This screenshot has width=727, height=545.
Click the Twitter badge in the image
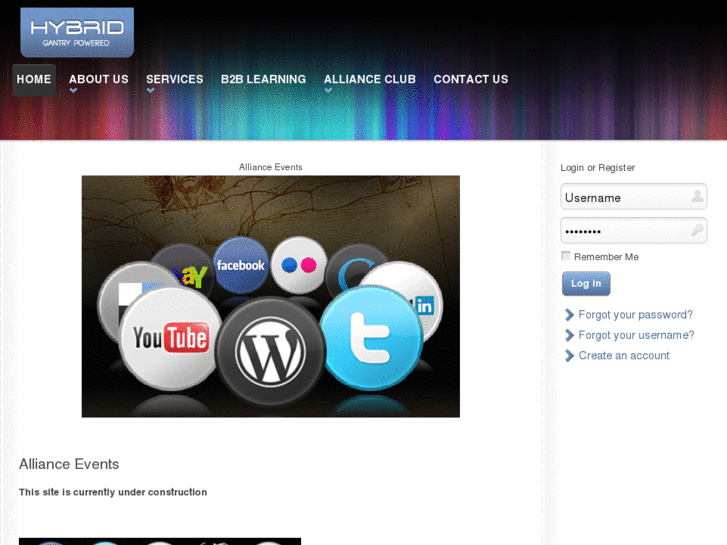372,337
